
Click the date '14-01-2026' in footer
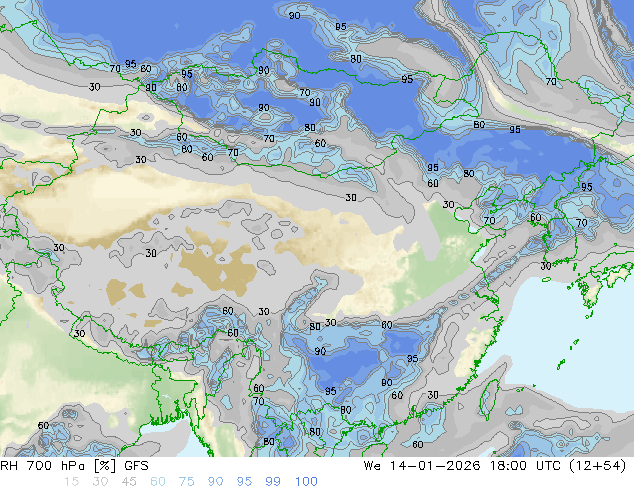point(435,466)
